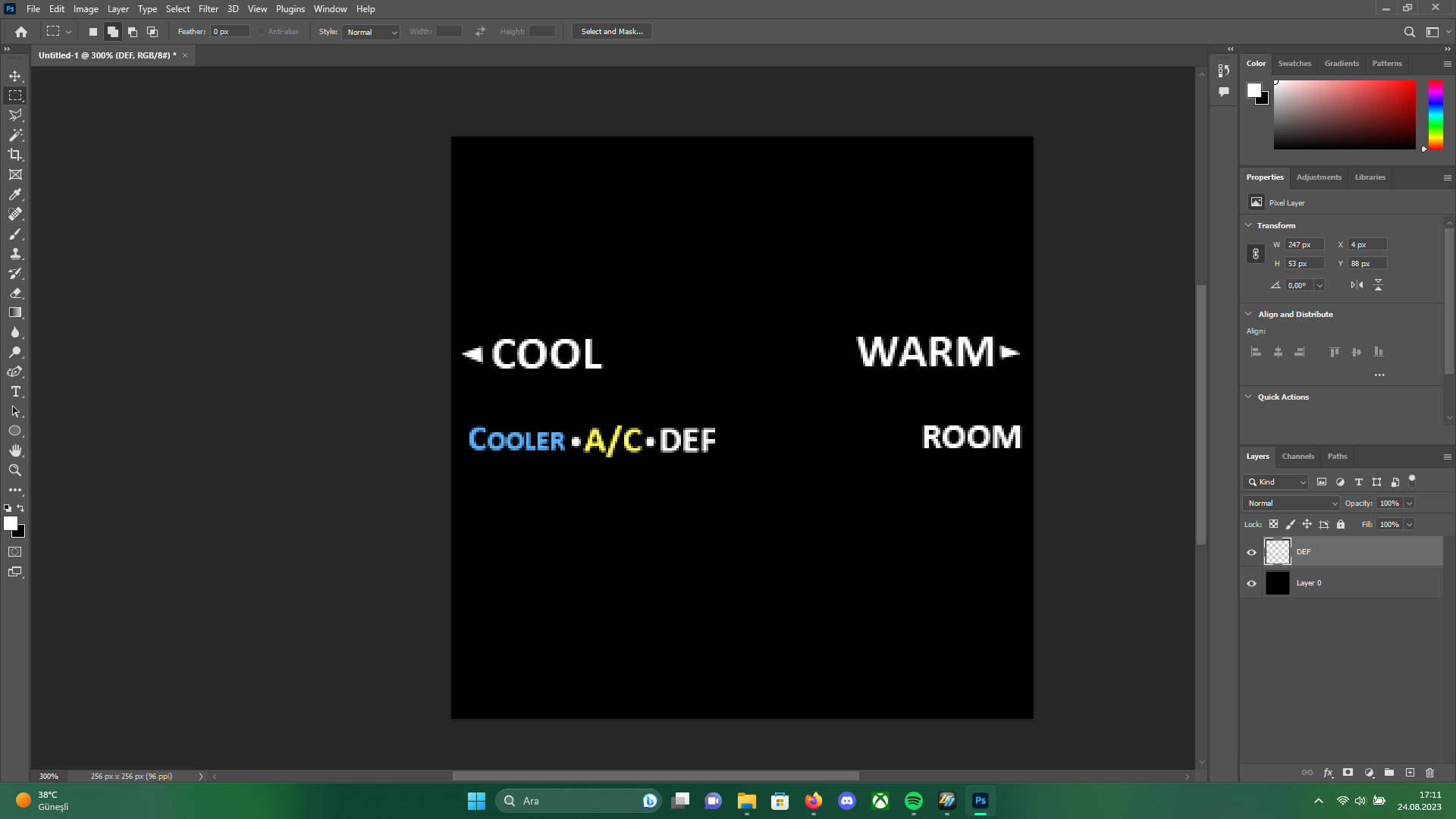This screenshot has height=819, width=1456.
Task: Click the delete layer trash icon
Action: click(x=1429, y=773)
